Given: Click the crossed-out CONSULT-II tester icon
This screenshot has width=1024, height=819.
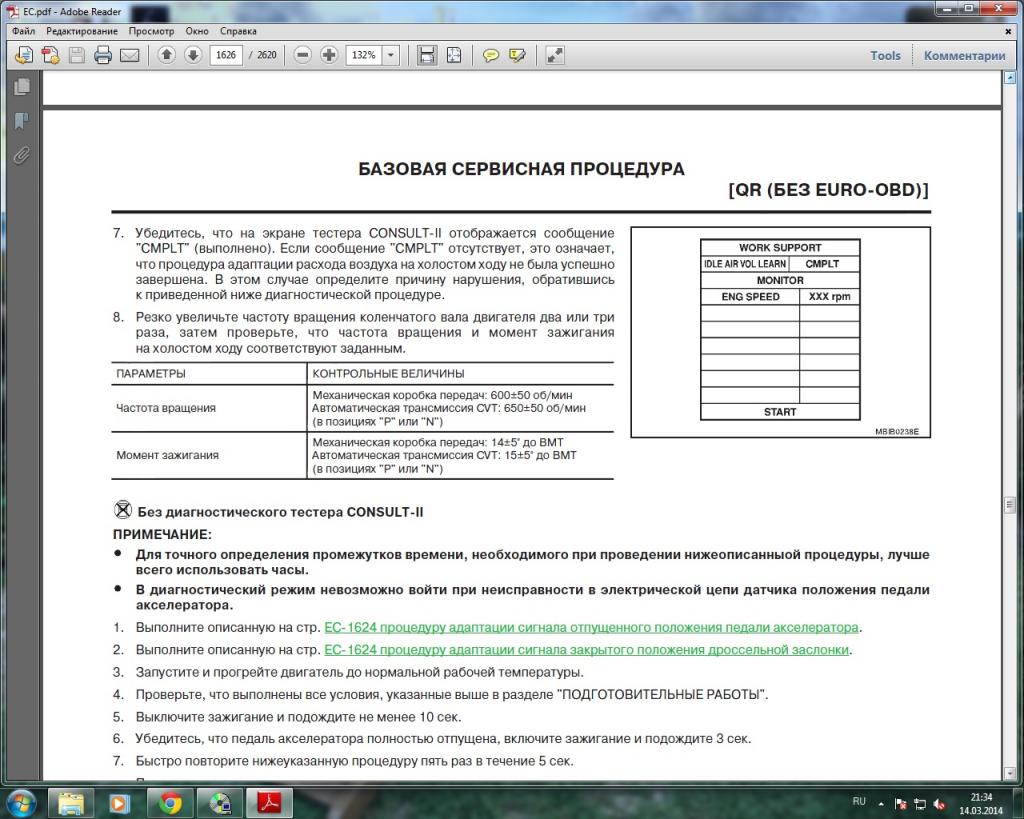Looking at the screenshot, I should coord(123,509).
